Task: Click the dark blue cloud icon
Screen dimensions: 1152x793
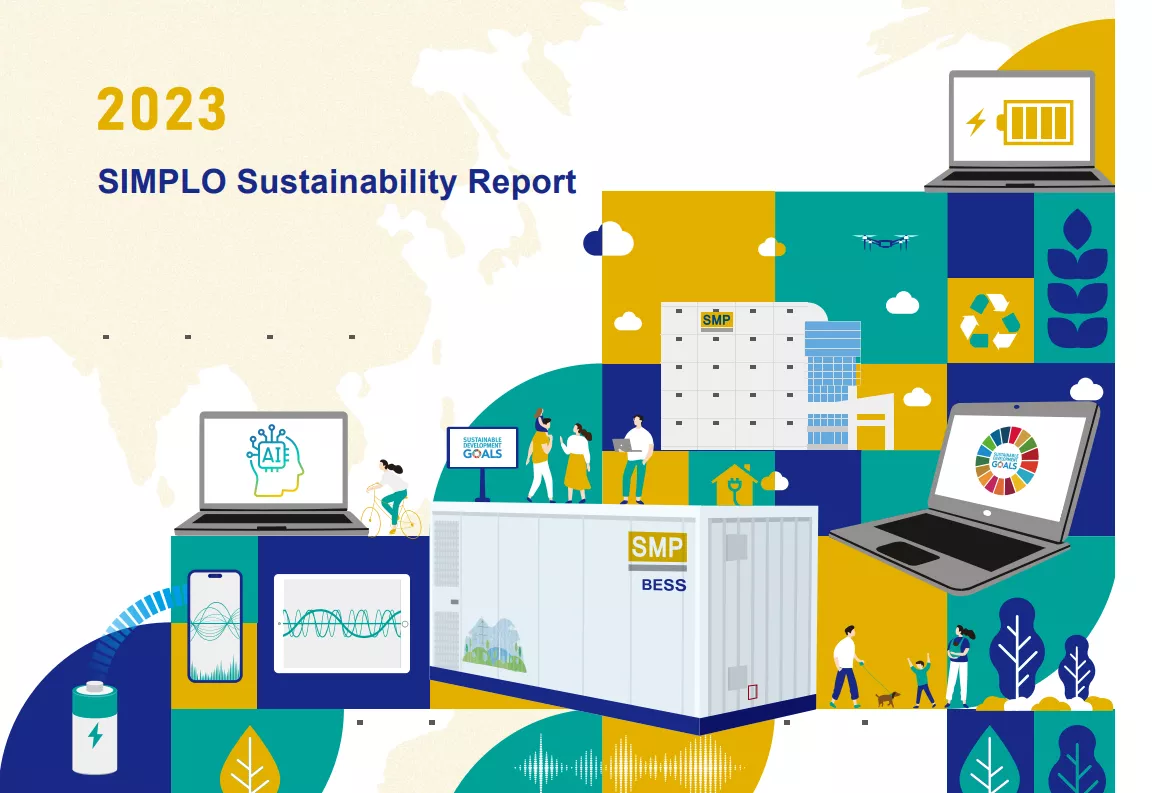Action: (608, 239)
